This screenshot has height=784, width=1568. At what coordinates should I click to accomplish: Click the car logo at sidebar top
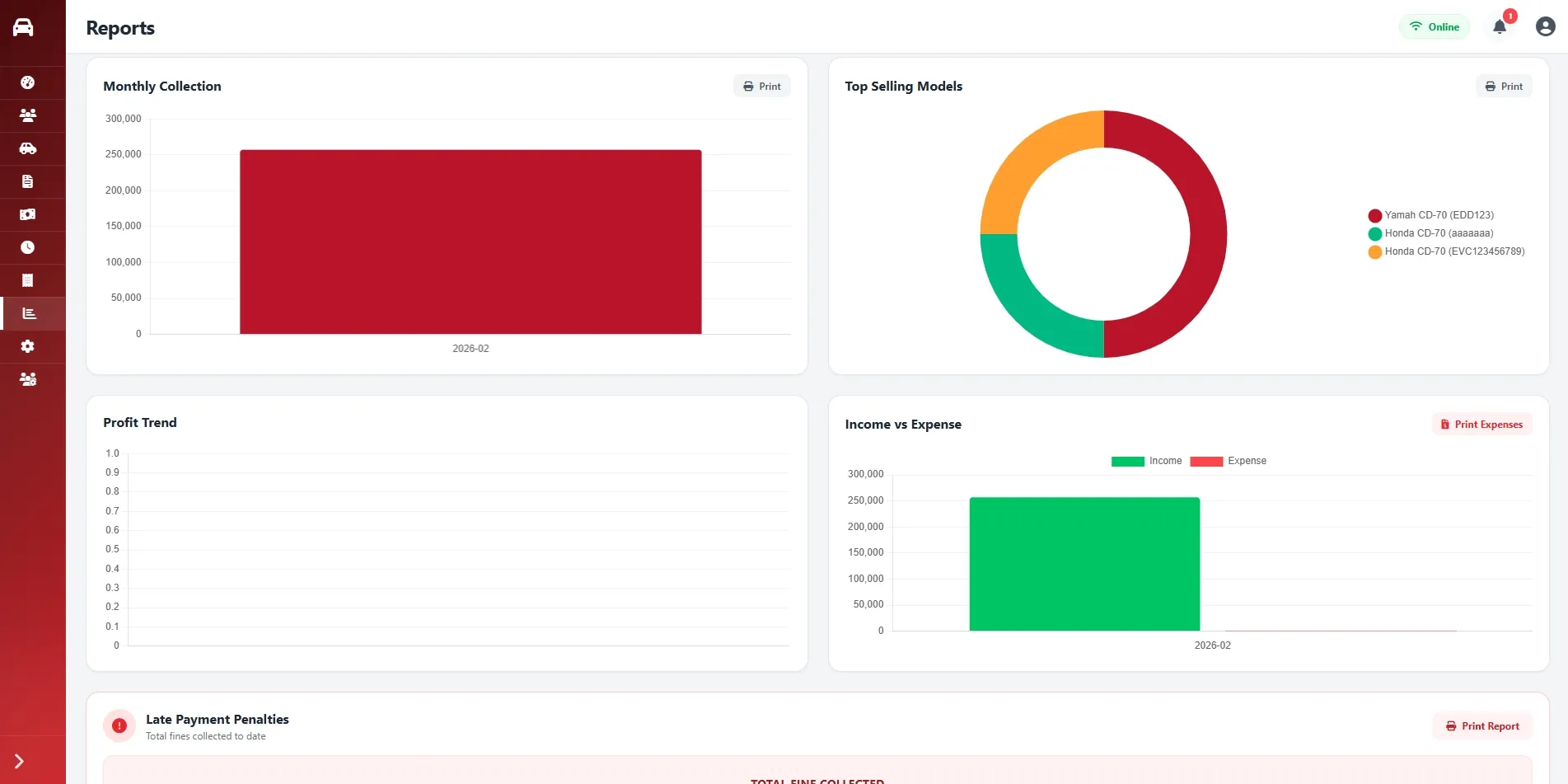[x=23, y=27]
